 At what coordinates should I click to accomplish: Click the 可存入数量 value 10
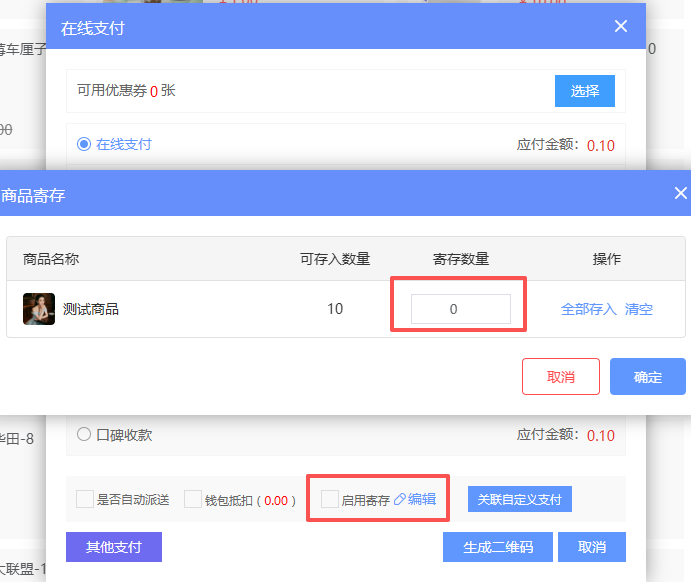pyautogui.click(x=335, y=309)
